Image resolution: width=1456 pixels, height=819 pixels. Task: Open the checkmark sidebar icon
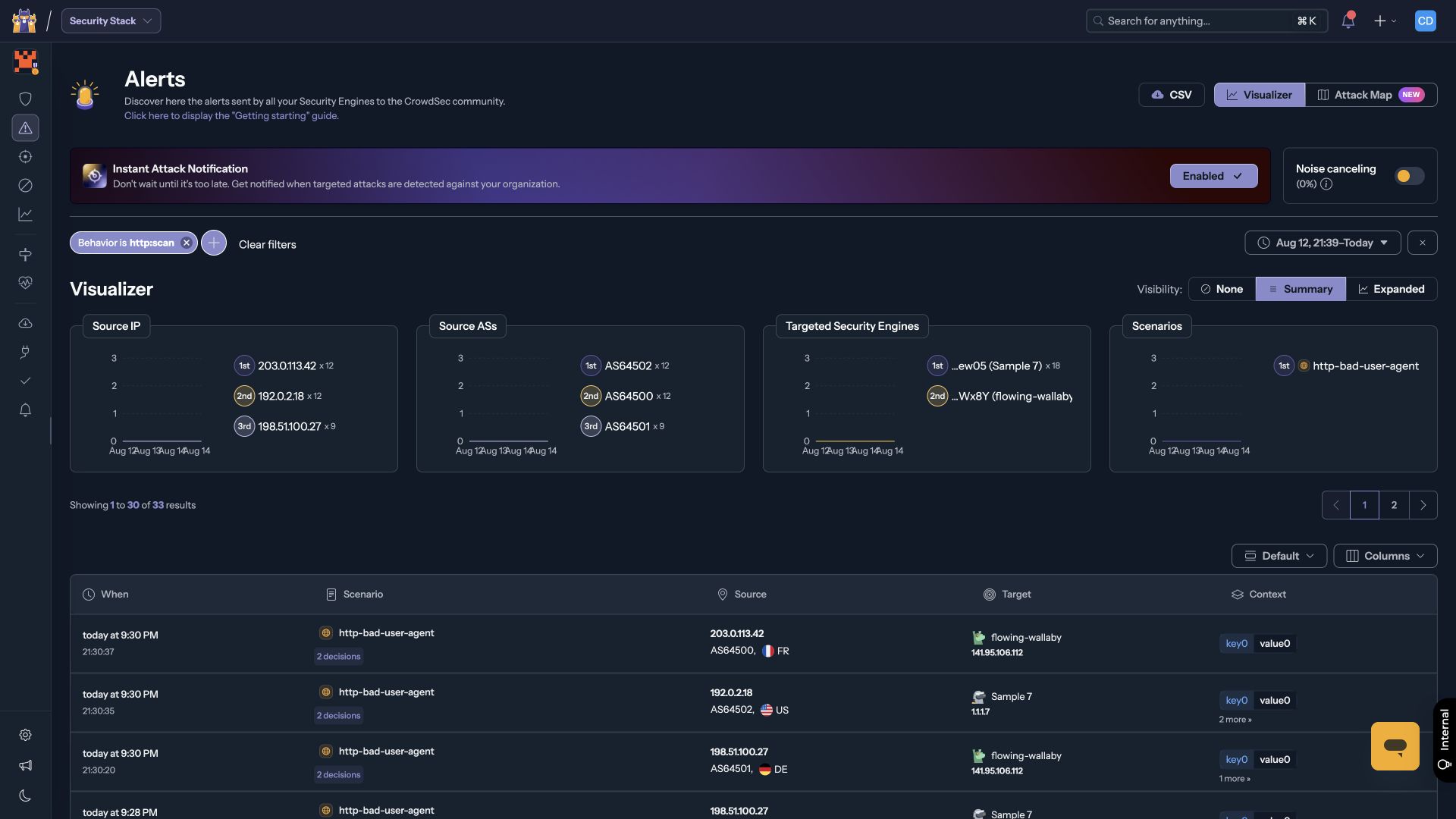[x=25, y=381]
